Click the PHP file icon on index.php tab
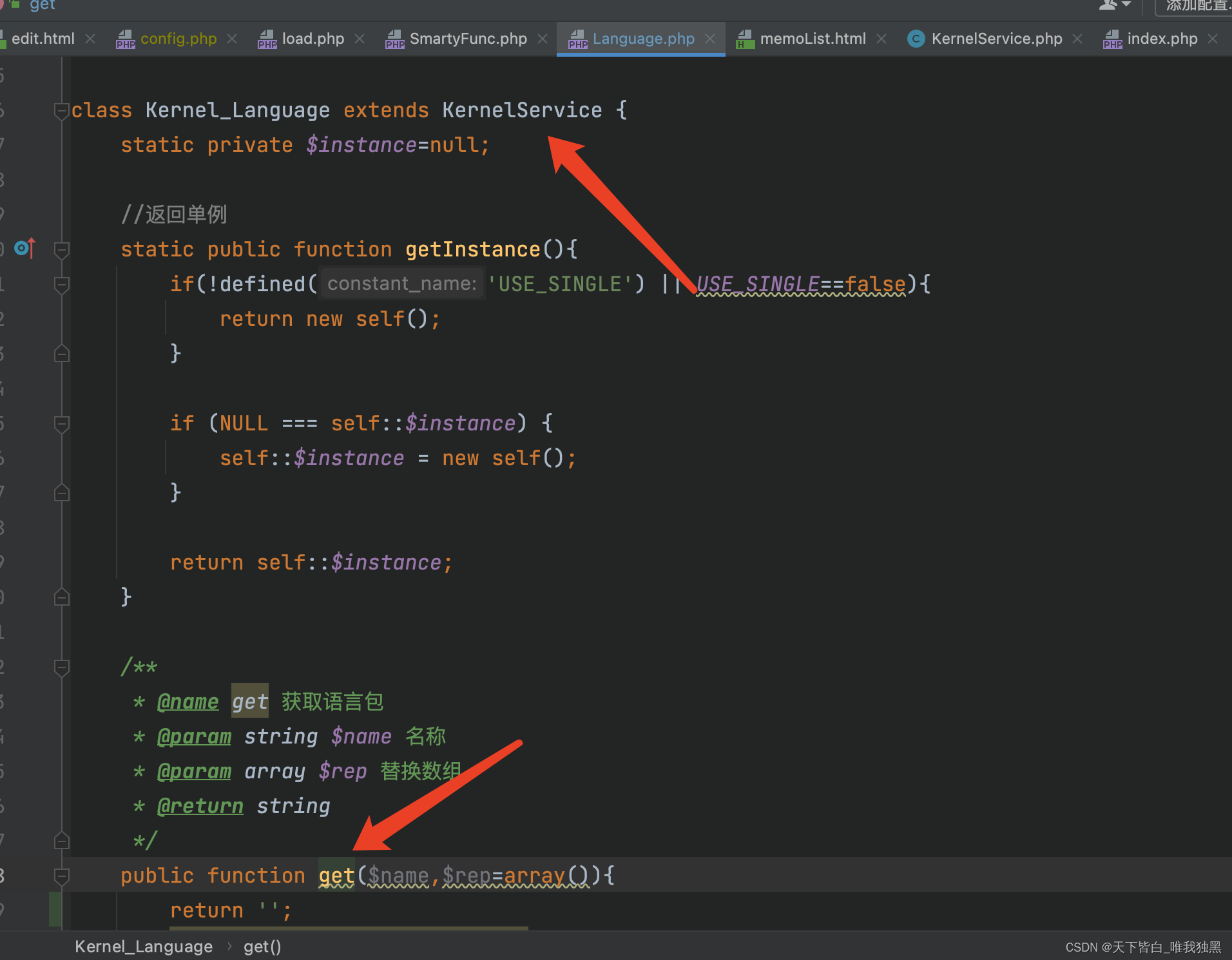Image resolution: width=1232 pixels, height=960 pixels. point(1112,39)
